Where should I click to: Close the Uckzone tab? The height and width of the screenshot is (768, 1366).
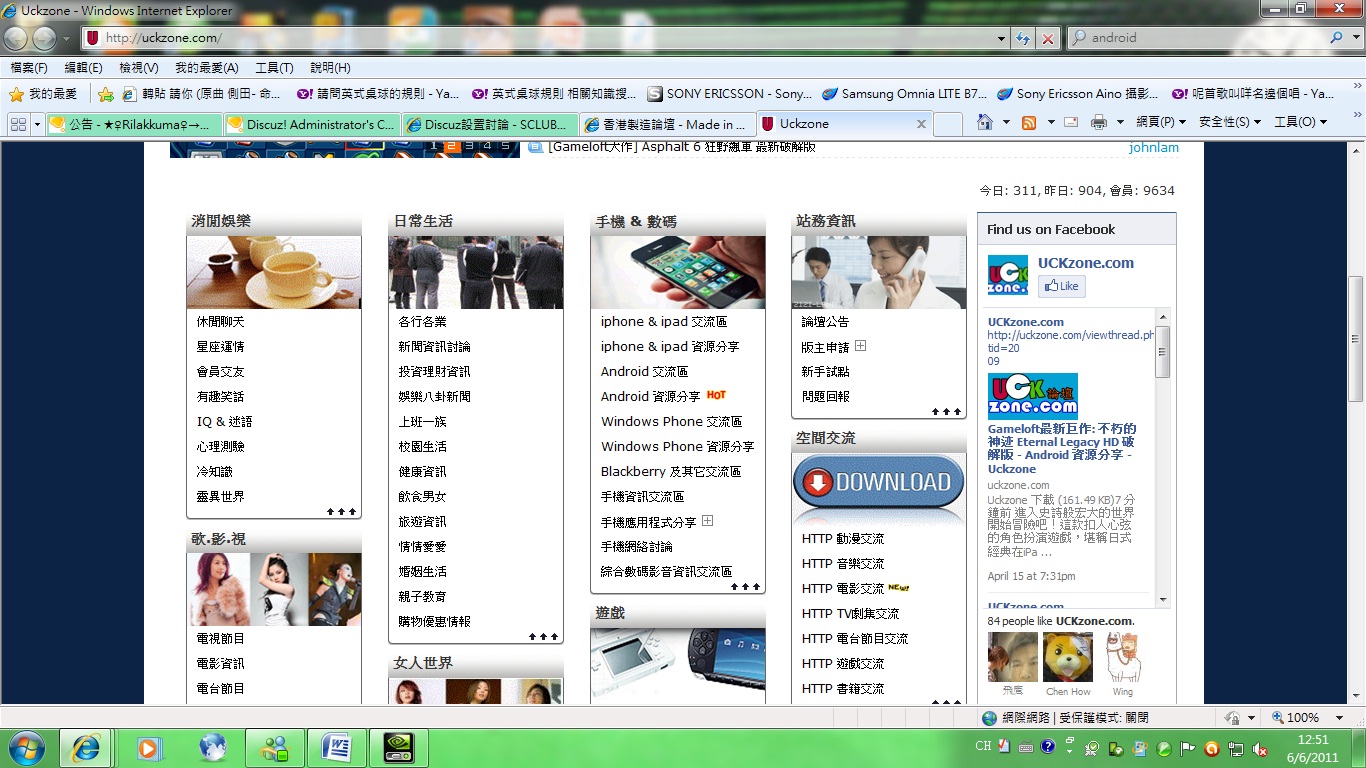click(x=921, y=124)
